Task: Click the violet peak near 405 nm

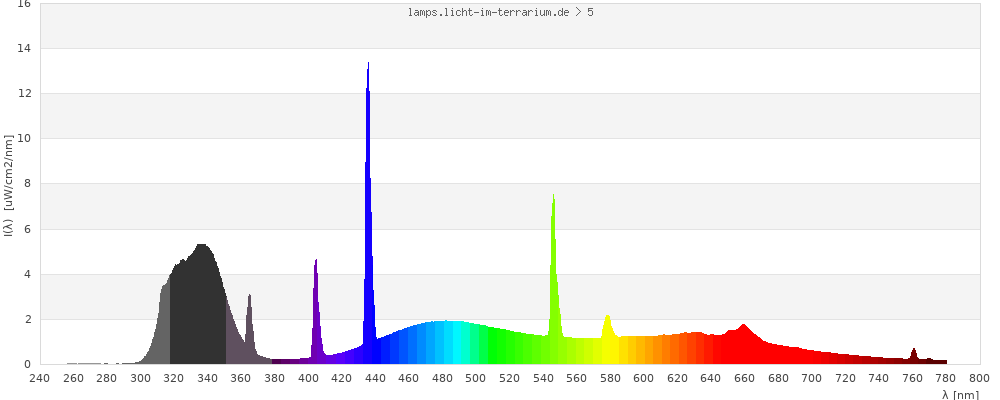Action: [x=316, y=313]
